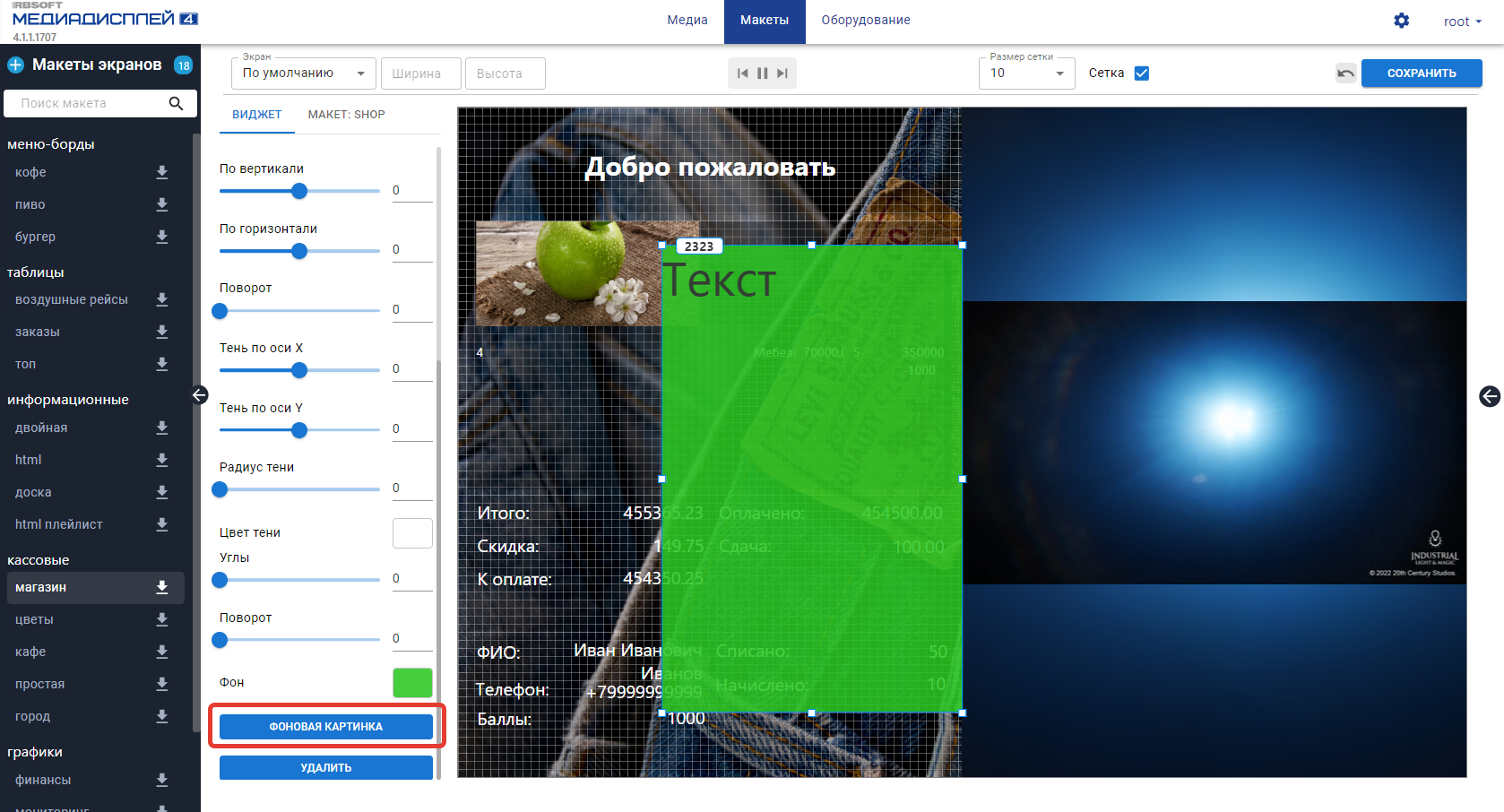Go to the Оборудование section
The image size is (1504, 812).
click(x=866, y=21)
